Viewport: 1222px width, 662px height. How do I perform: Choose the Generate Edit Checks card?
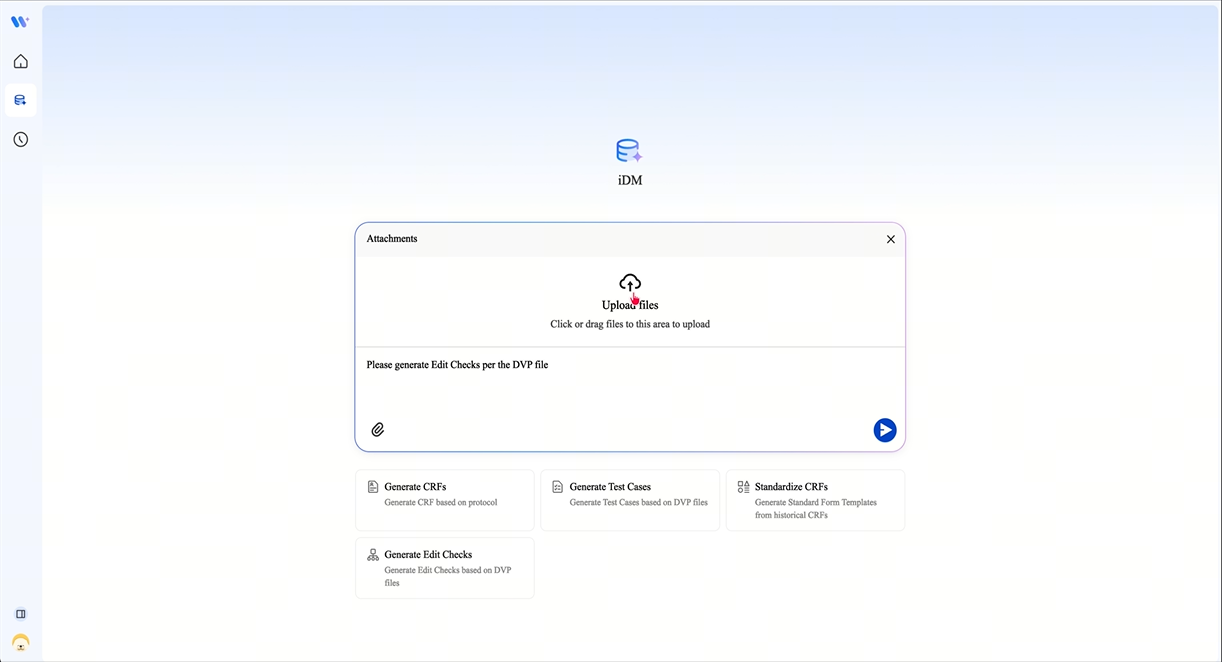point(445,568)
